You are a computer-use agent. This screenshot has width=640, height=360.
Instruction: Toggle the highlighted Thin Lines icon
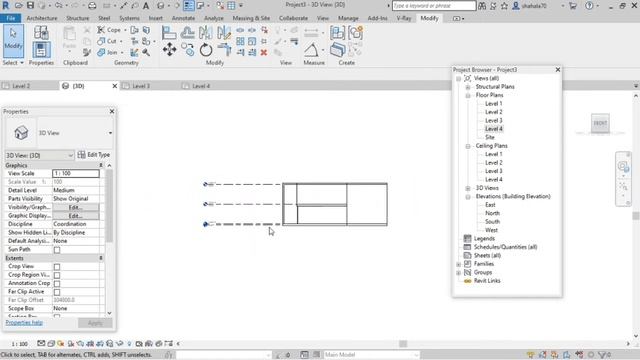point(188,6)
